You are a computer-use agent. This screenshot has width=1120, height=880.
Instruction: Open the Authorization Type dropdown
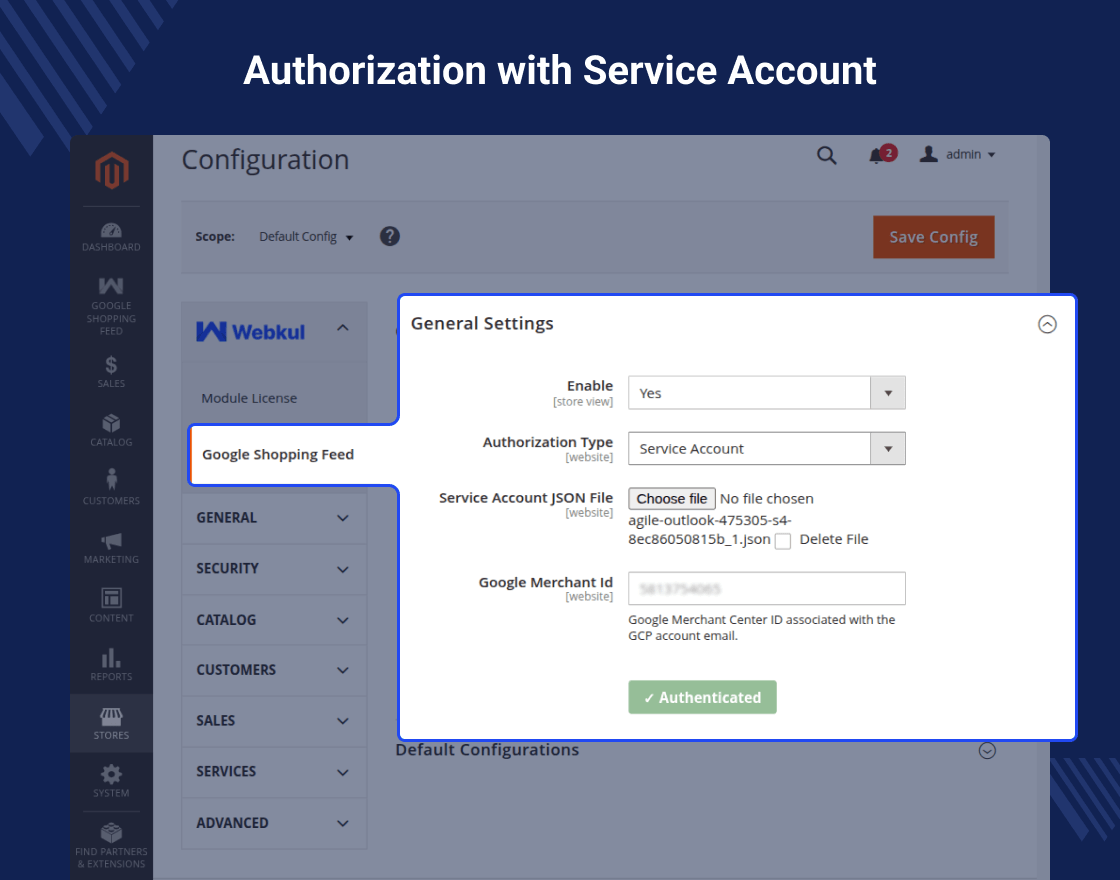click(766, 449)
